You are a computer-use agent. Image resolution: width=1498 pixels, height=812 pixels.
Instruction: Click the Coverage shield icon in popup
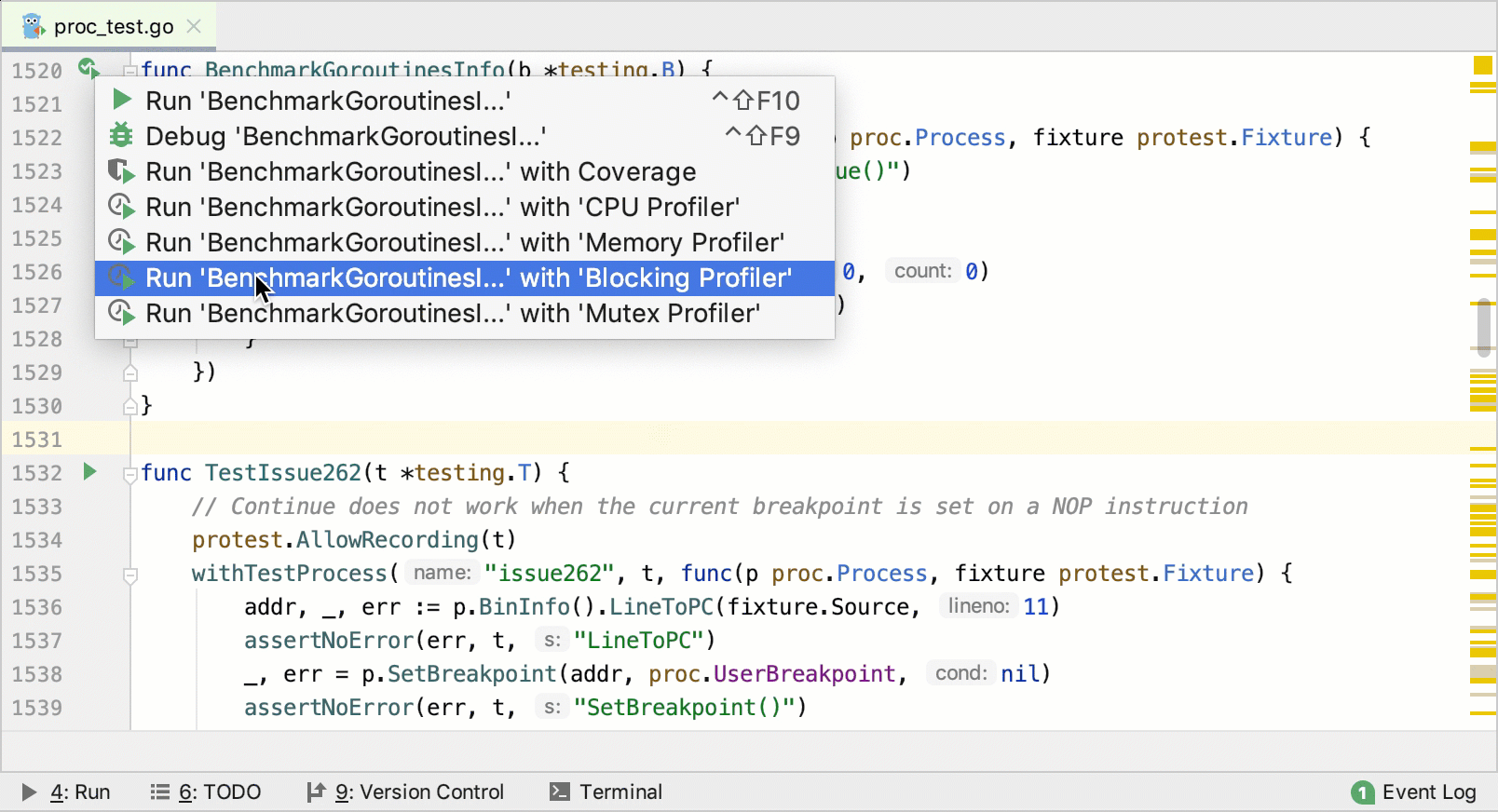(x=121, y=170)
